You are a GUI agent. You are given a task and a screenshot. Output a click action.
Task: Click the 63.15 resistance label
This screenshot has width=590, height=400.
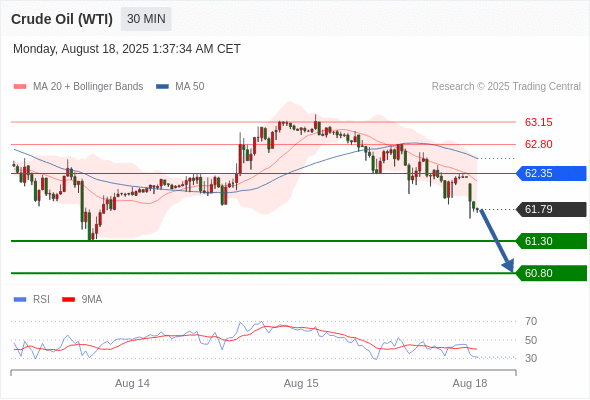pos(538,122)
